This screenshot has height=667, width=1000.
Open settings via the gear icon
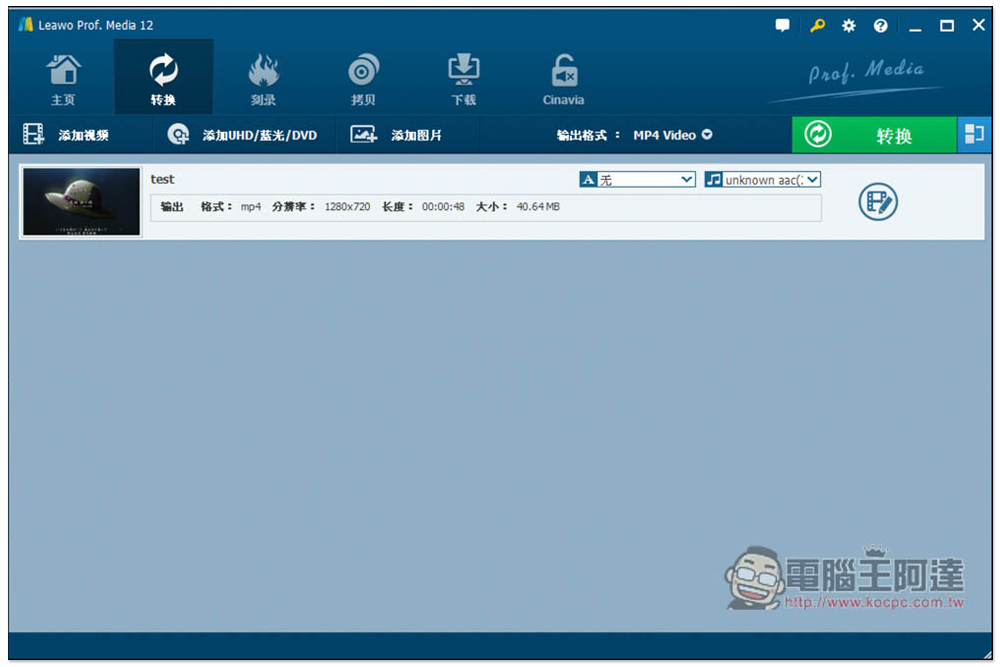(x=848, y=26)
